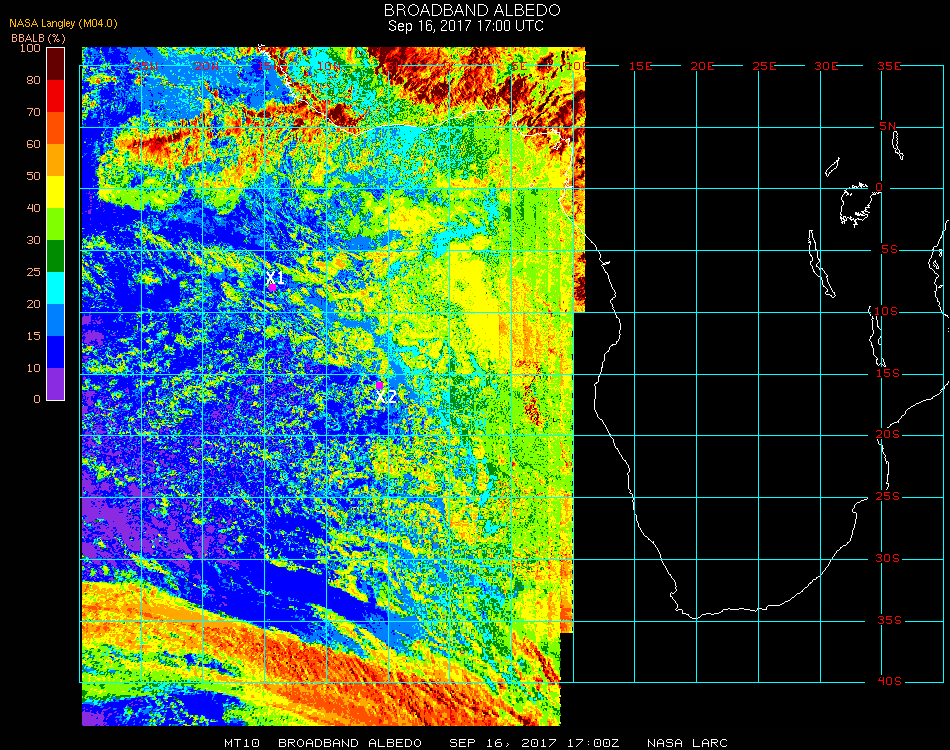Click the magenta X1 marker point
Viewport: 950px width, 750px height.
coord(273,287)
